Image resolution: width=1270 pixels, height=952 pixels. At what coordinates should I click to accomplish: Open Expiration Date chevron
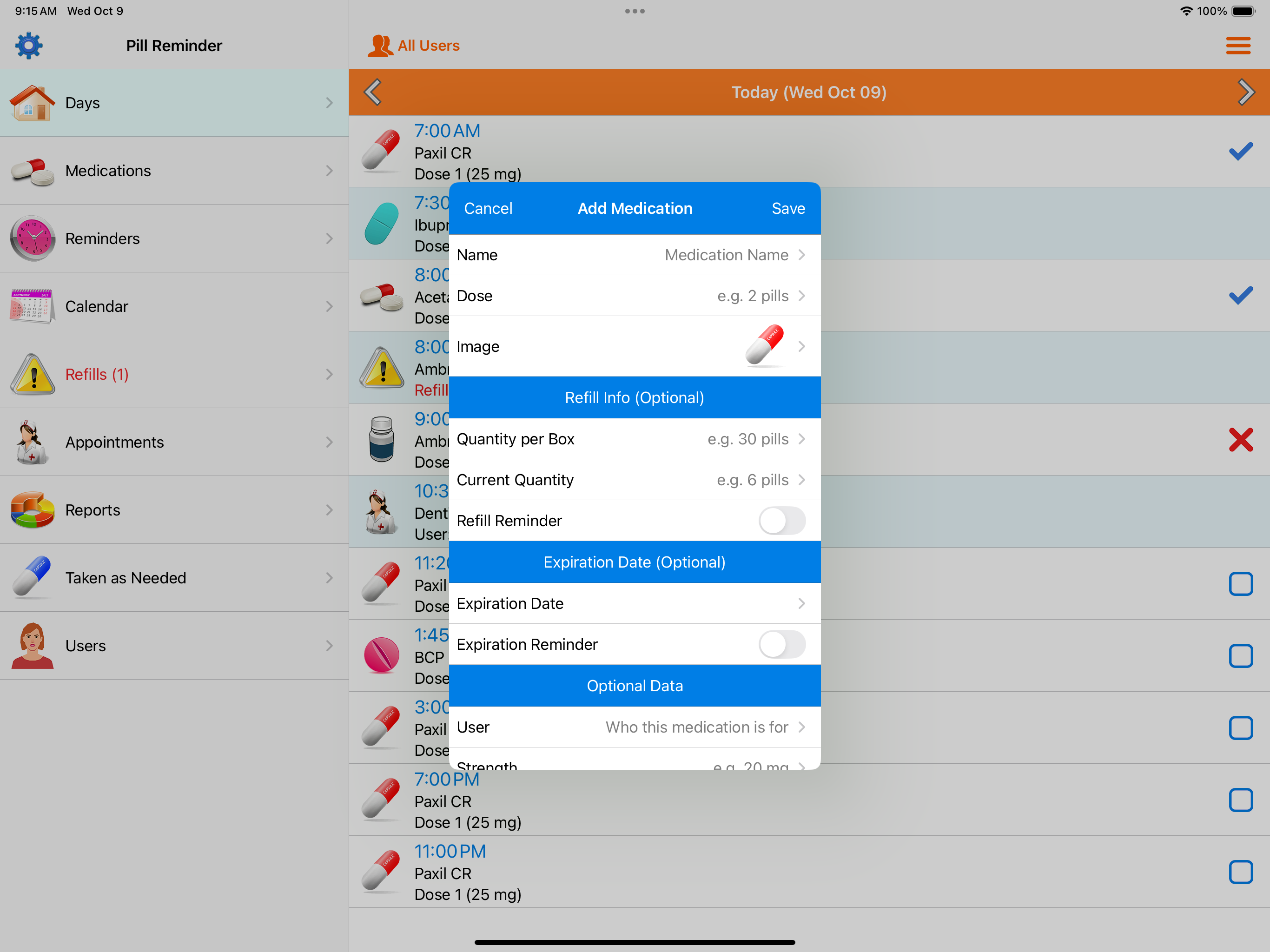[x=801, y=603]
